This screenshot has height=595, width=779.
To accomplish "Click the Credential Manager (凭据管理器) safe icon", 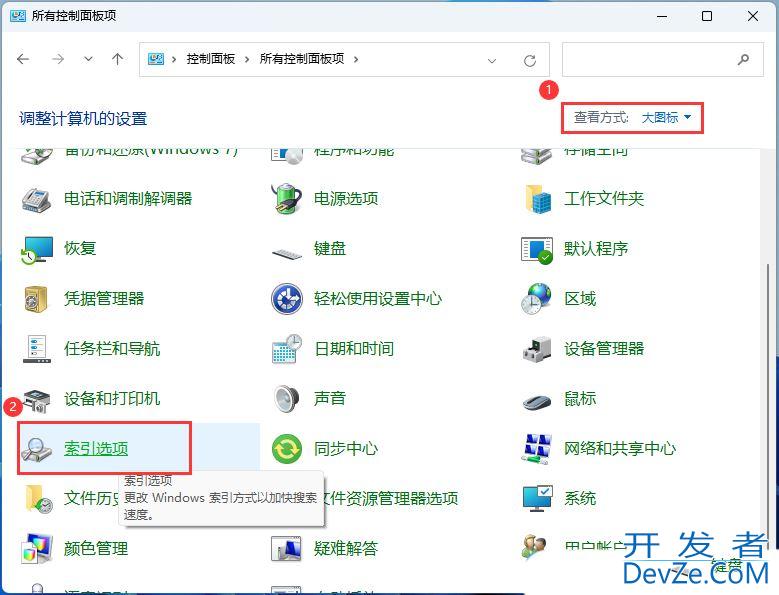I will point(36,299).
